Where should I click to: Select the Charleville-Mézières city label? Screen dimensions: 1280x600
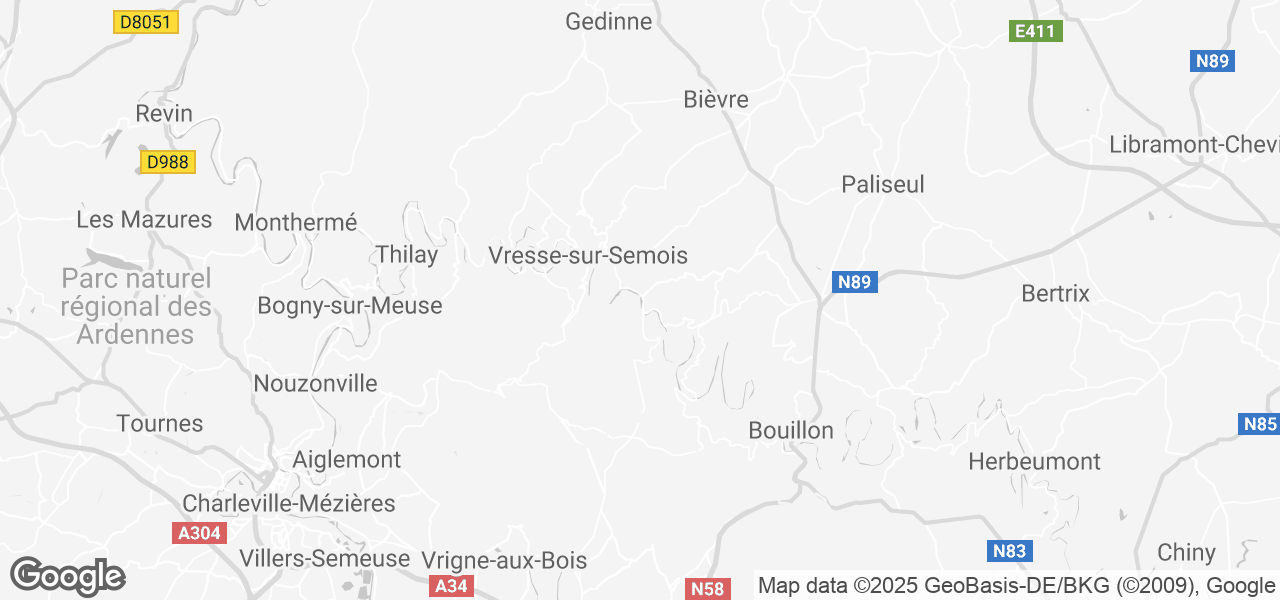click(289, 504)
